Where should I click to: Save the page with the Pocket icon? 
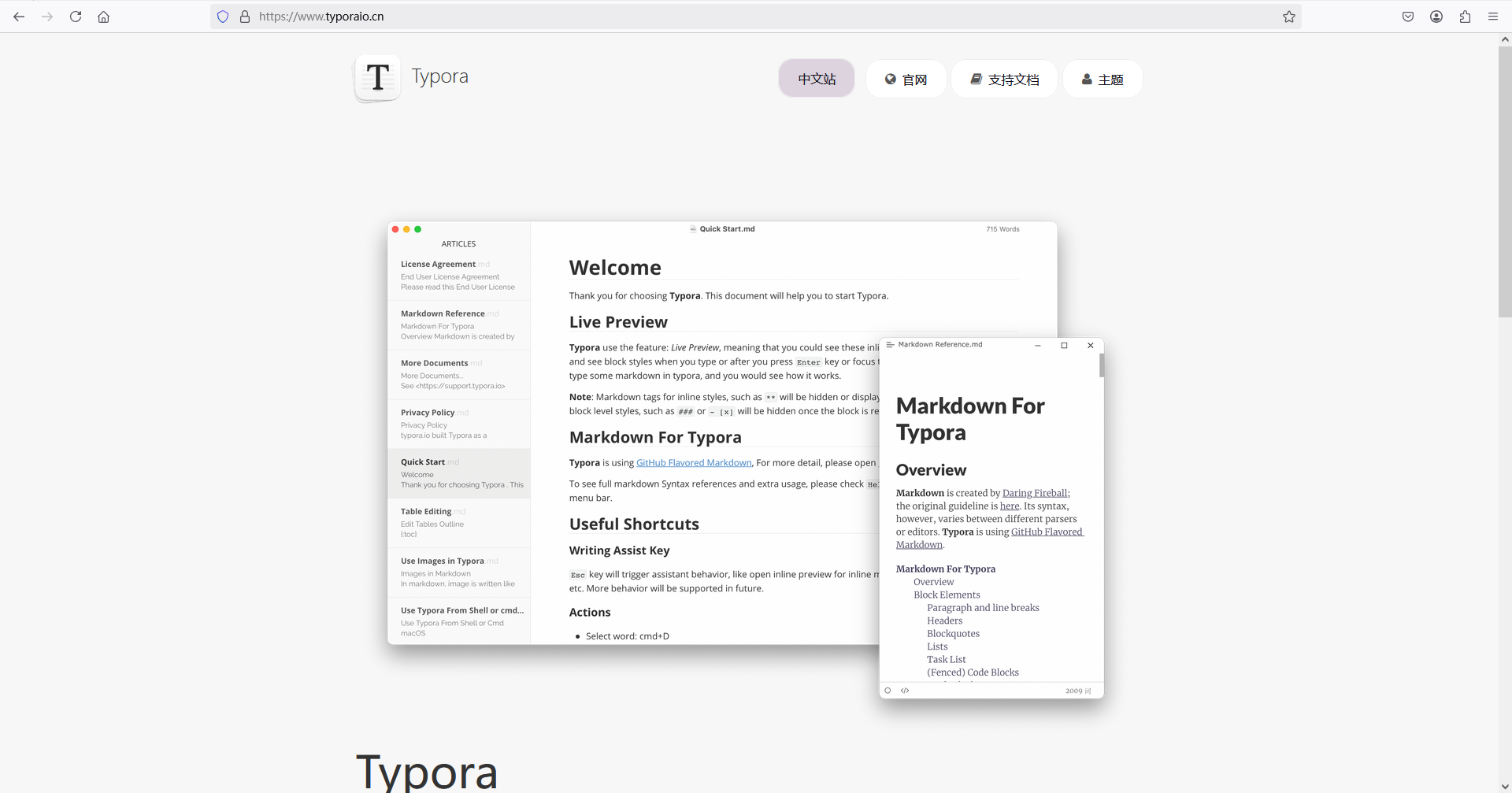(1407, 17)
